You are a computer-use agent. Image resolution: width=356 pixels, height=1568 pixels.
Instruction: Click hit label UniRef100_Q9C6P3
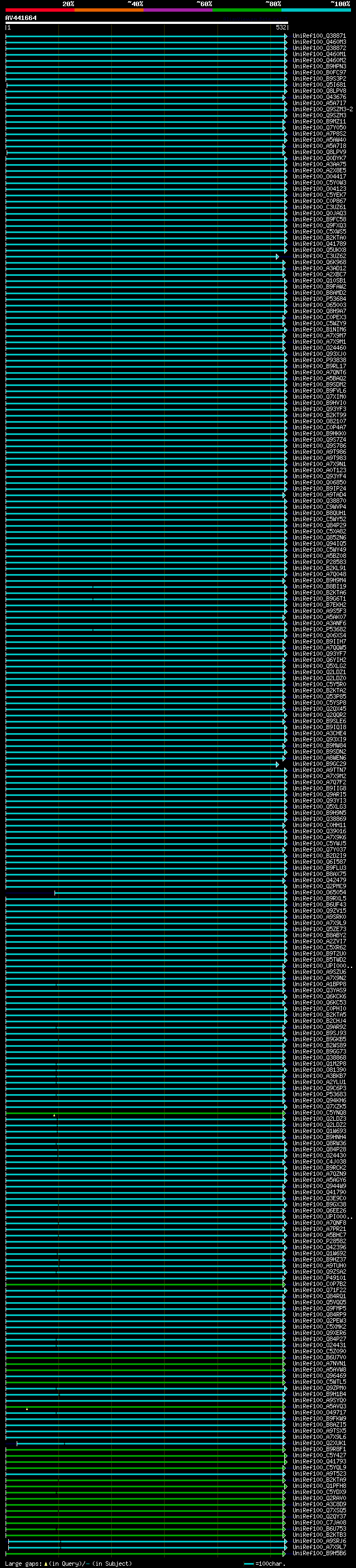[x=319, y=1089]
